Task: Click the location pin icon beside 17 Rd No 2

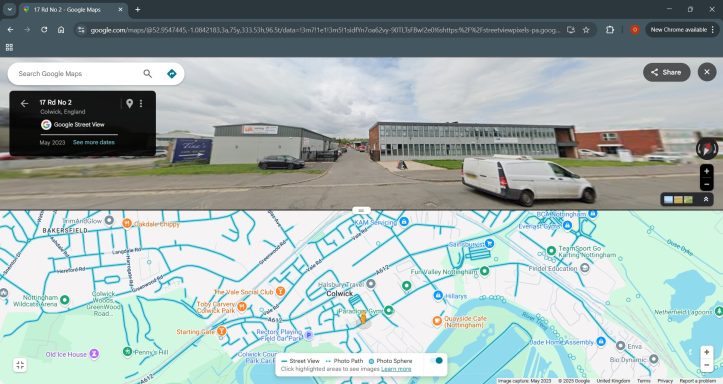Action: pyautogui.click(x=130, y=104)
